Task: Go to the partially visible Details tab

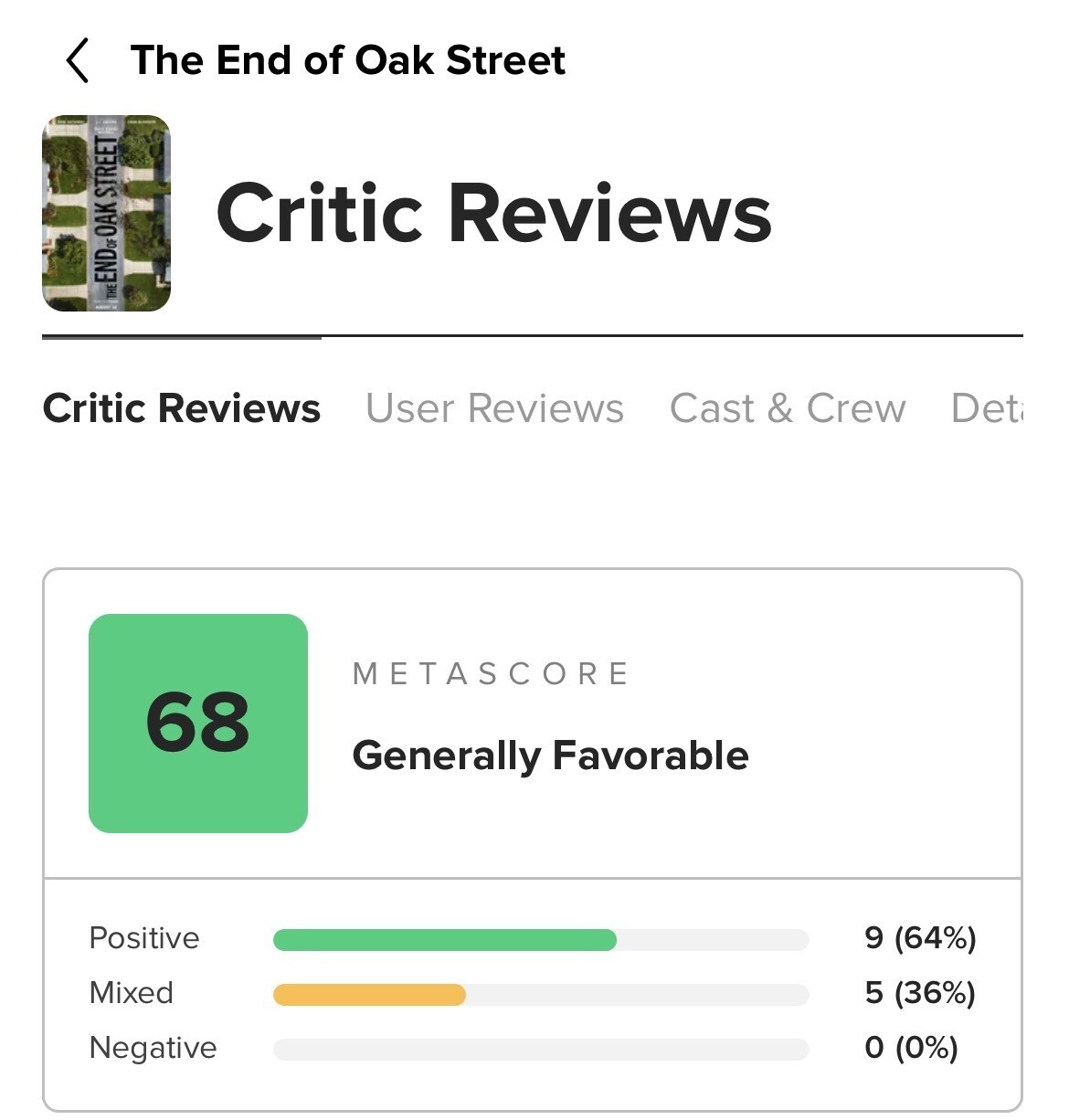Action: (x=987, y=407)
